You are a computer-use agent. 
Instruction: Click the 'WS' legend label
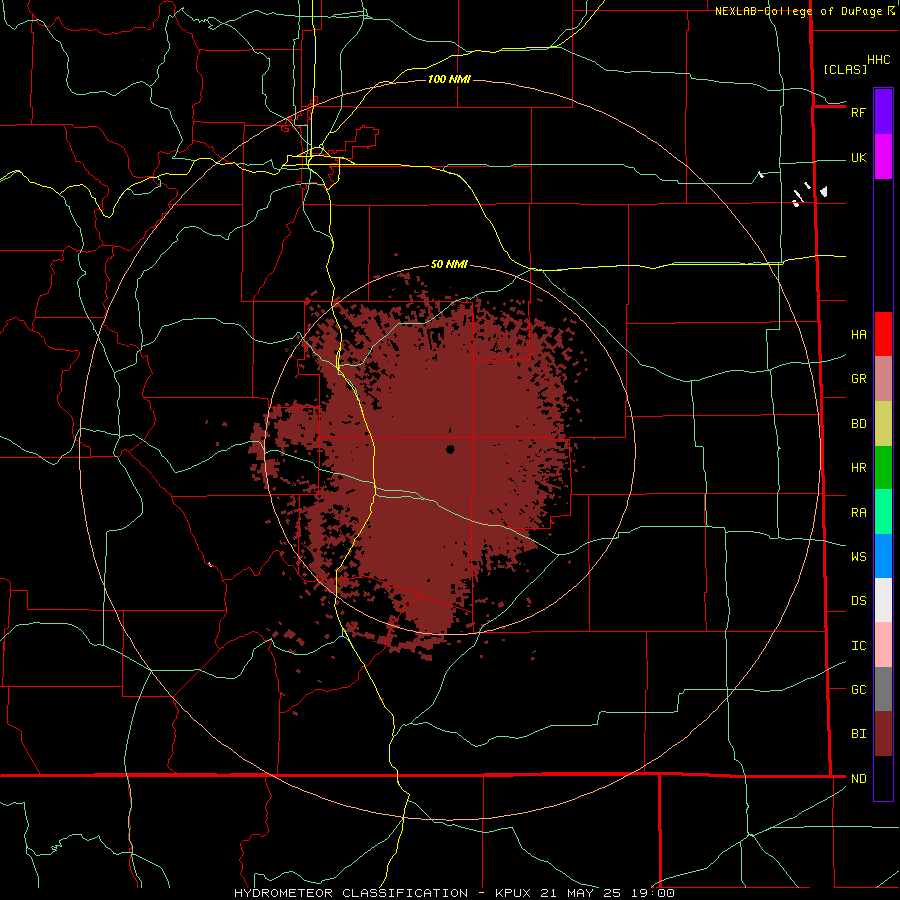pyautogui.click(x=858, y=557)
